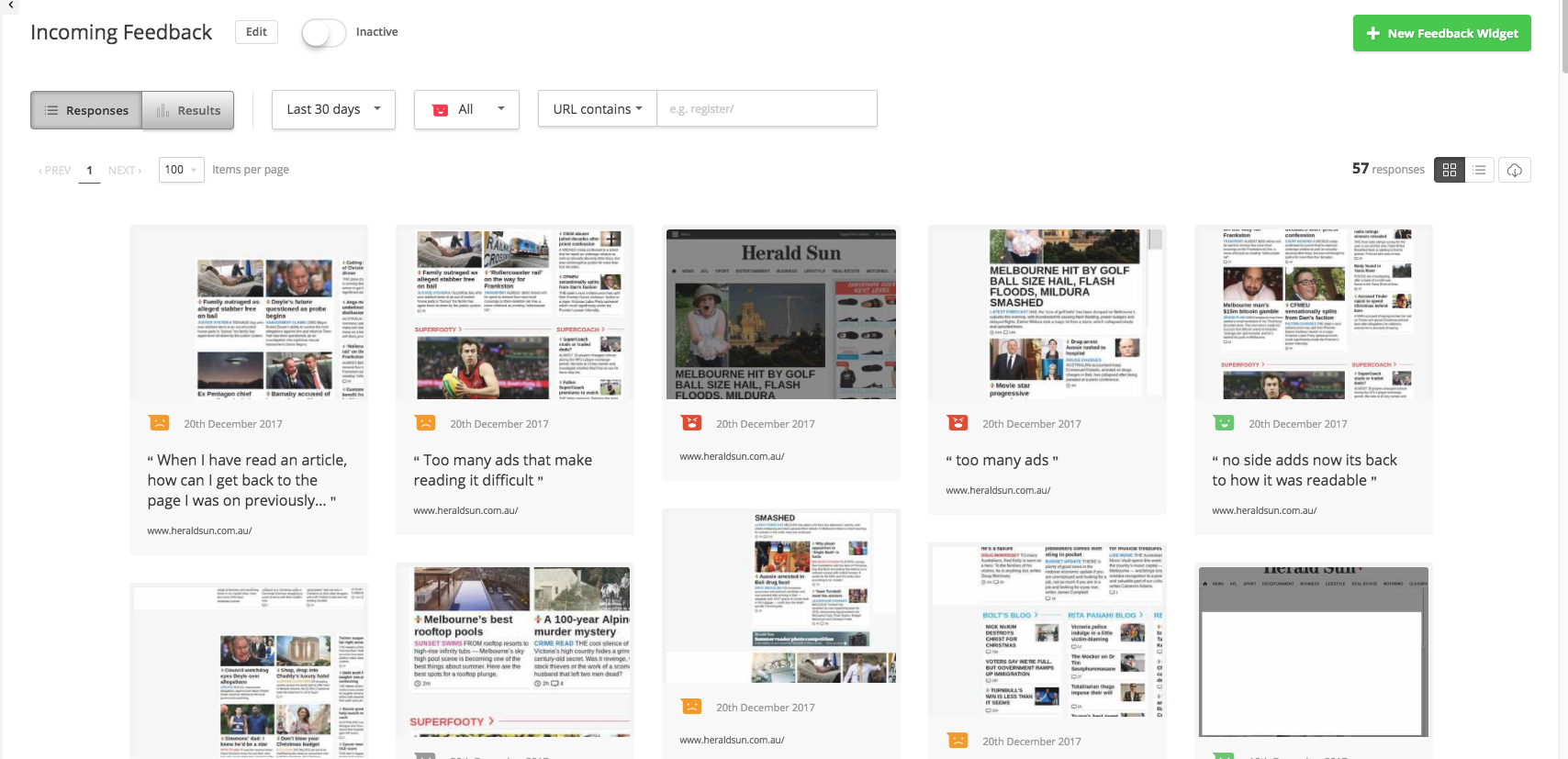Click heraldsun URL under 'Too many ads that make' card
1568x759 pixels.
pos(465,510)
